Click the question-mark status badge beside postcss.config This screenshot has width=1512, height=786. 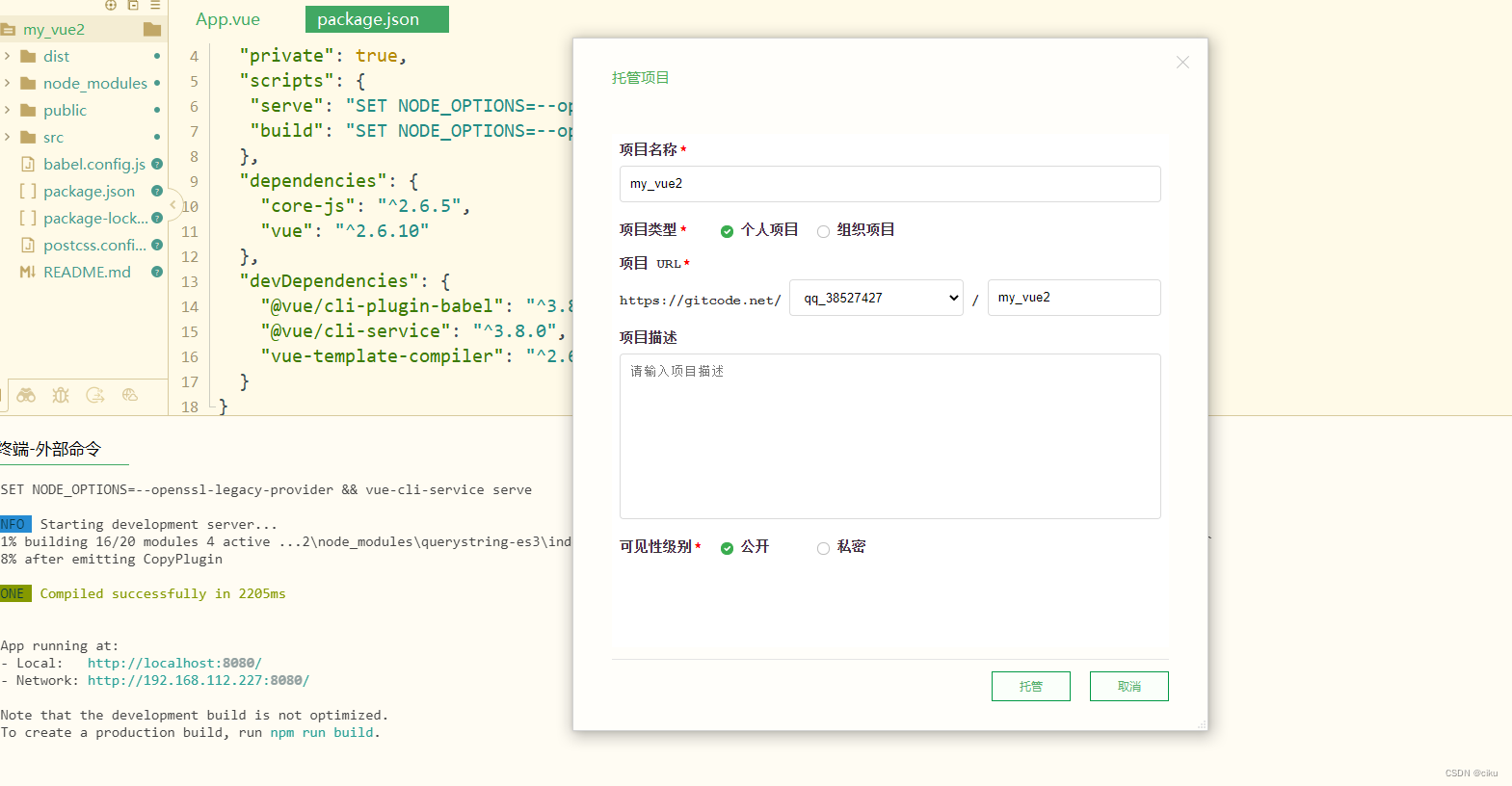click(x=157, y=245)
